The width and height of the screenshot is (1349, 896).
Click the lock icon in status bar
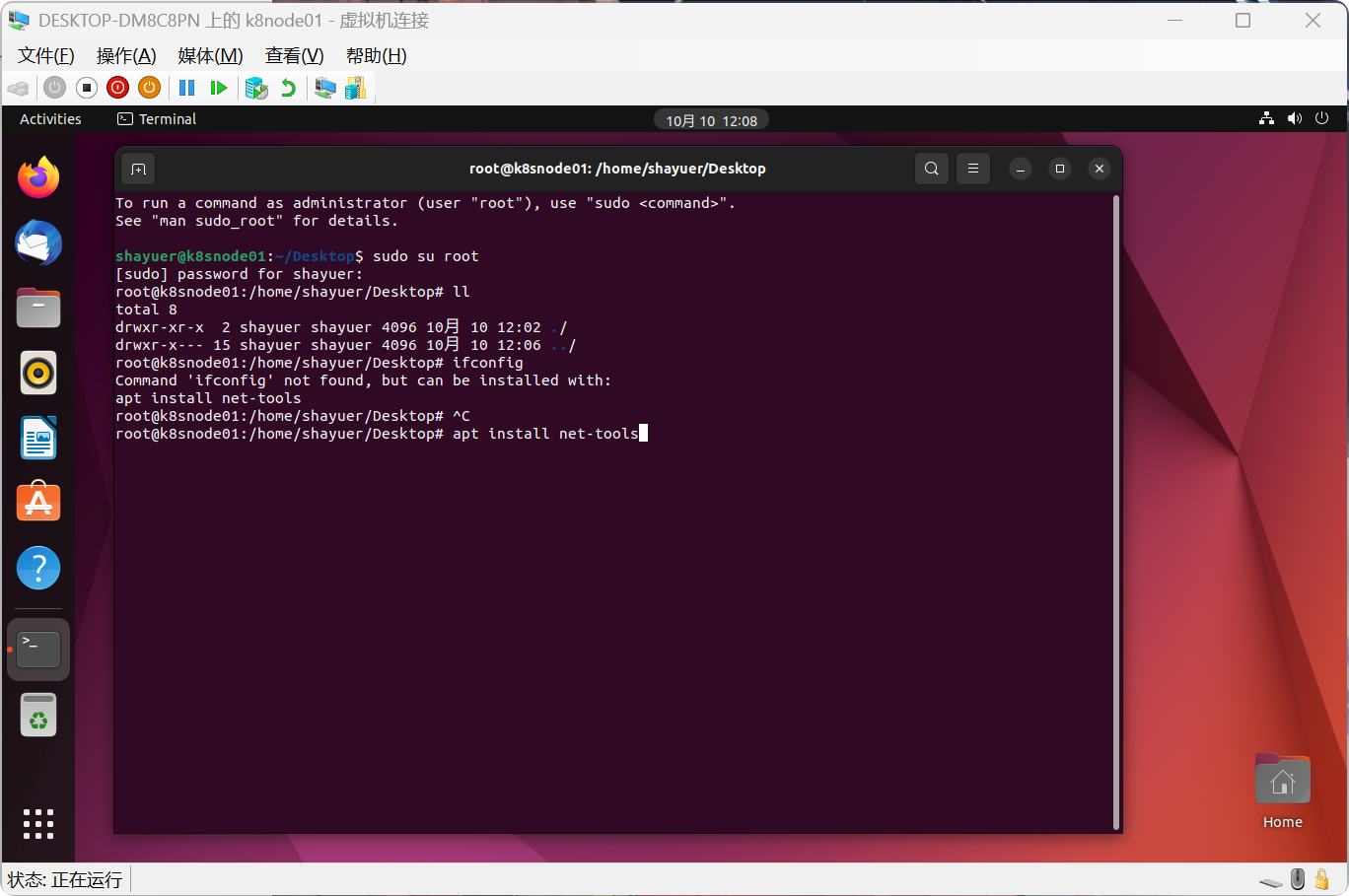click(x=1322, y=879)
